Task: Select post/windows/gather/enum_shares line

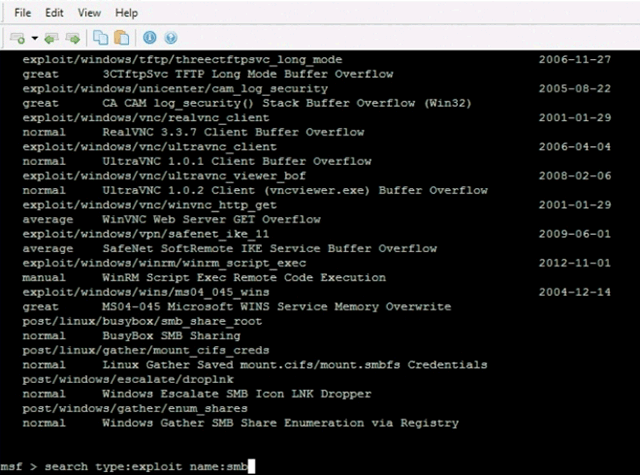Action: coord(135,408)
